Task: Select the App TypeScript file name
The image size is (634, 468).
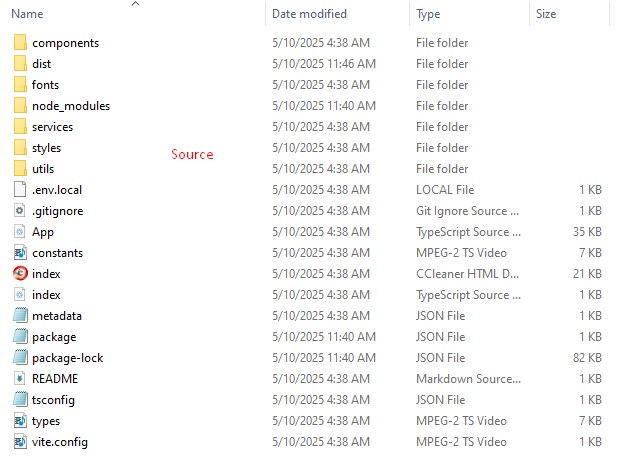Action: point(43,232)
